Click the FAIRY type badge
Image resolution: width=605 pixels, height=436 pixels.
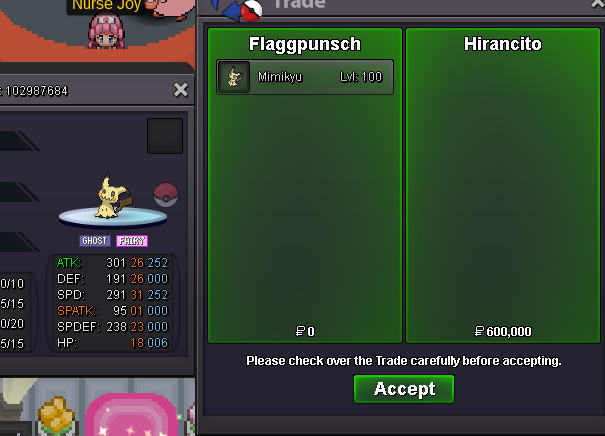coord(132,241)
